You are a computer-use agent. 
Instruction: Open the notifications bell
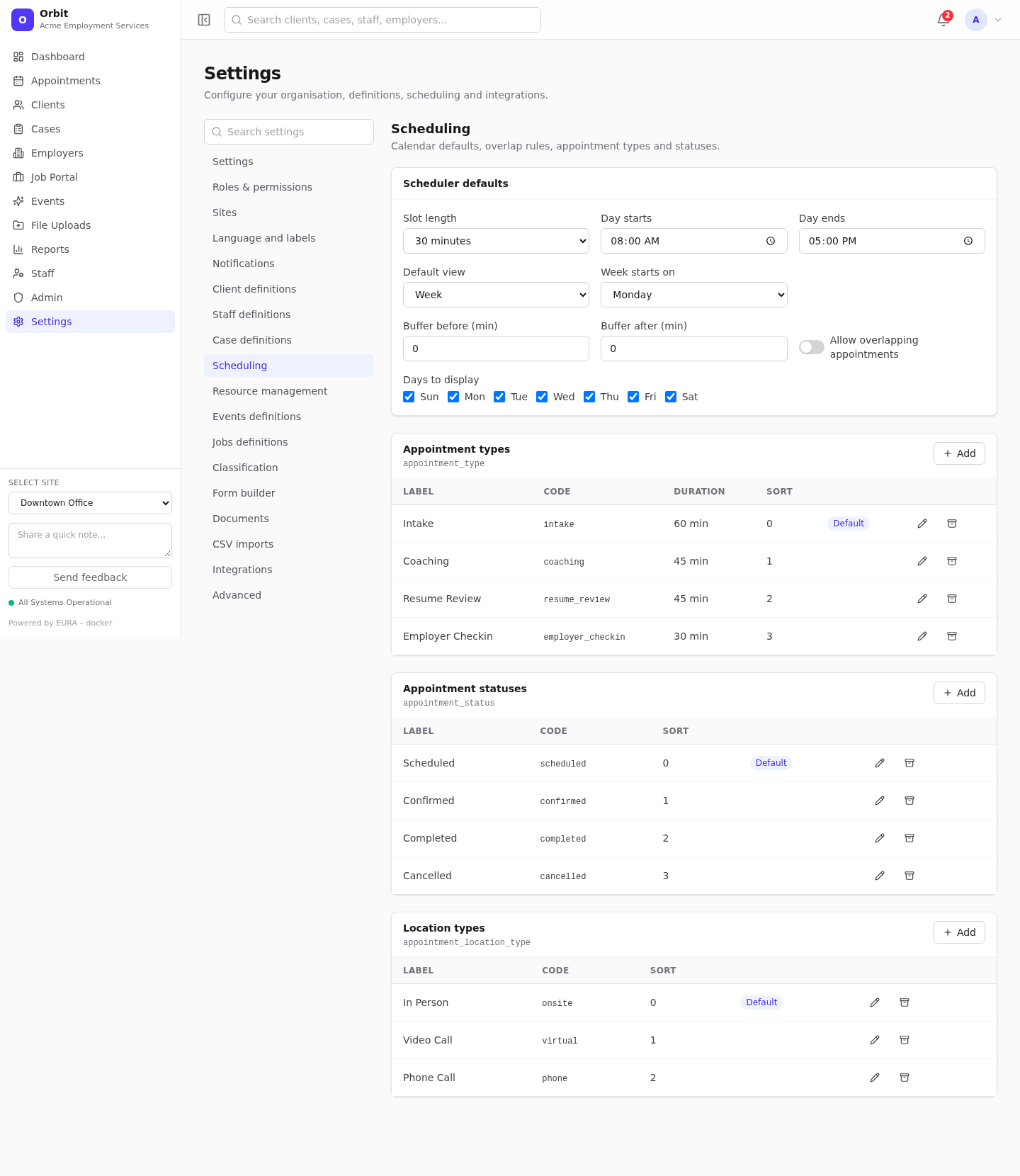(x=943, y=20)
